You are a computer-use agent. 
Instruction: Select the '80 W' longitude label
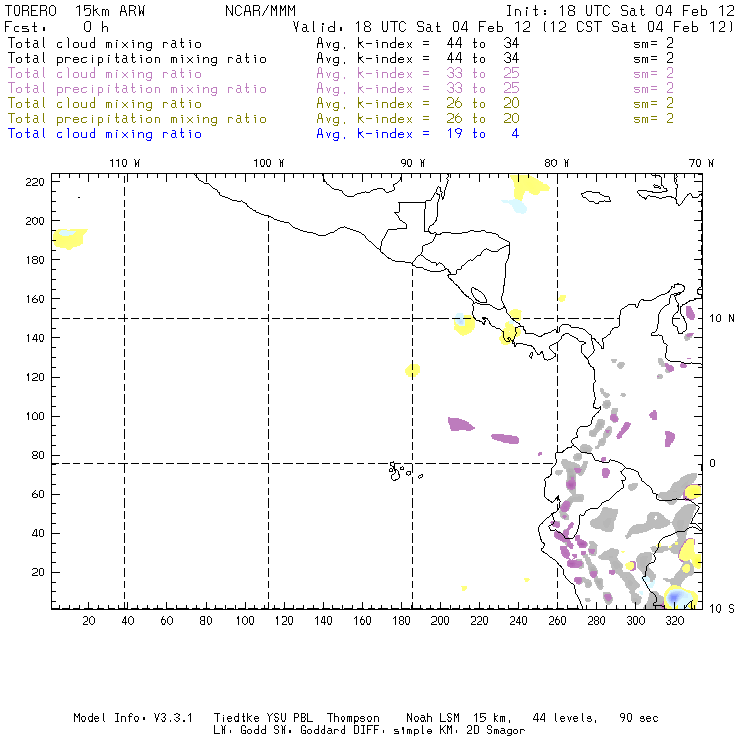(x=557, y=163)
